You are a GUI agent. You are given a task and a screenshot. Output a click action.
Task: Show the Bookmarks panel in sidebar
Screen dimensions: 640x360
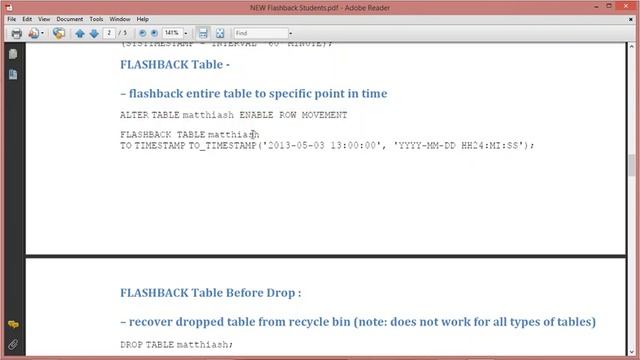point(13,74)
